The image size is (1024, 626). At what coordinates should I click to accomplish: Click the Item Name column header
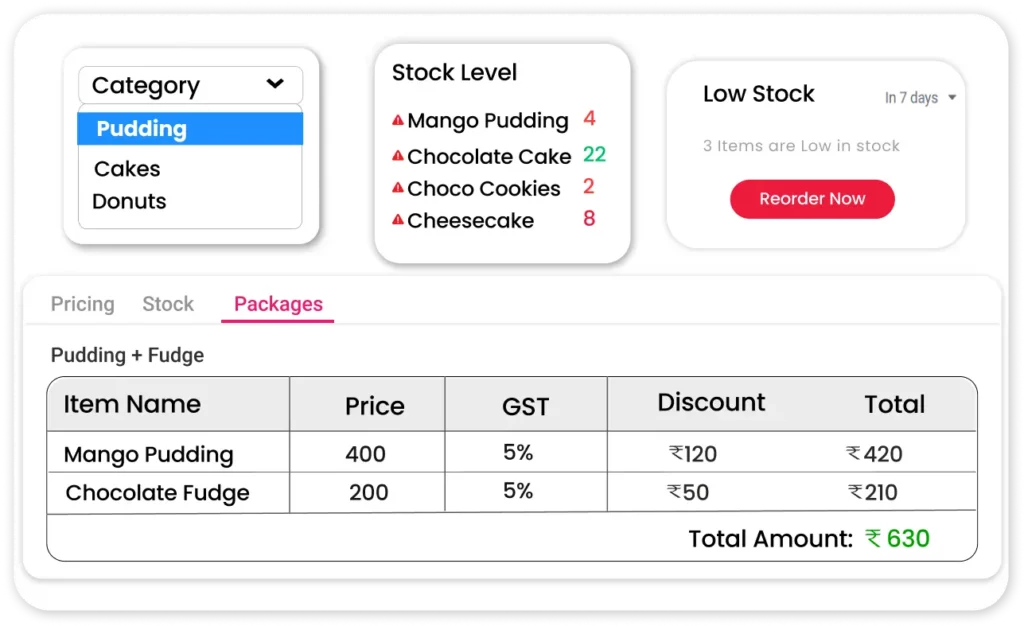pyautogui.click(x=132, y=405)
